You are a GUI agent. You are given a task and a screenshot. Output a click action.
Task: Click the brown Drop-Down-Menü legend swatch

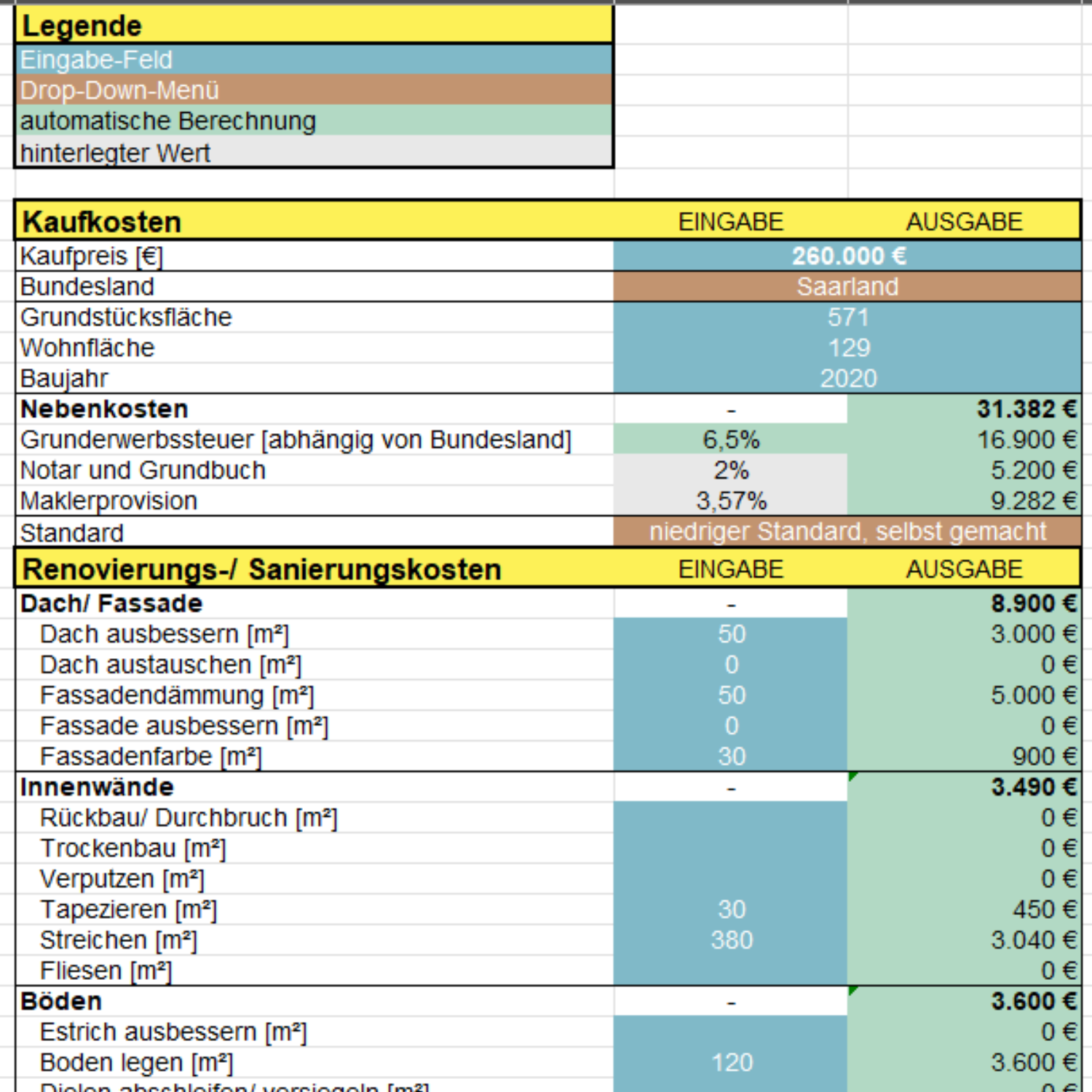pos(314,90)
